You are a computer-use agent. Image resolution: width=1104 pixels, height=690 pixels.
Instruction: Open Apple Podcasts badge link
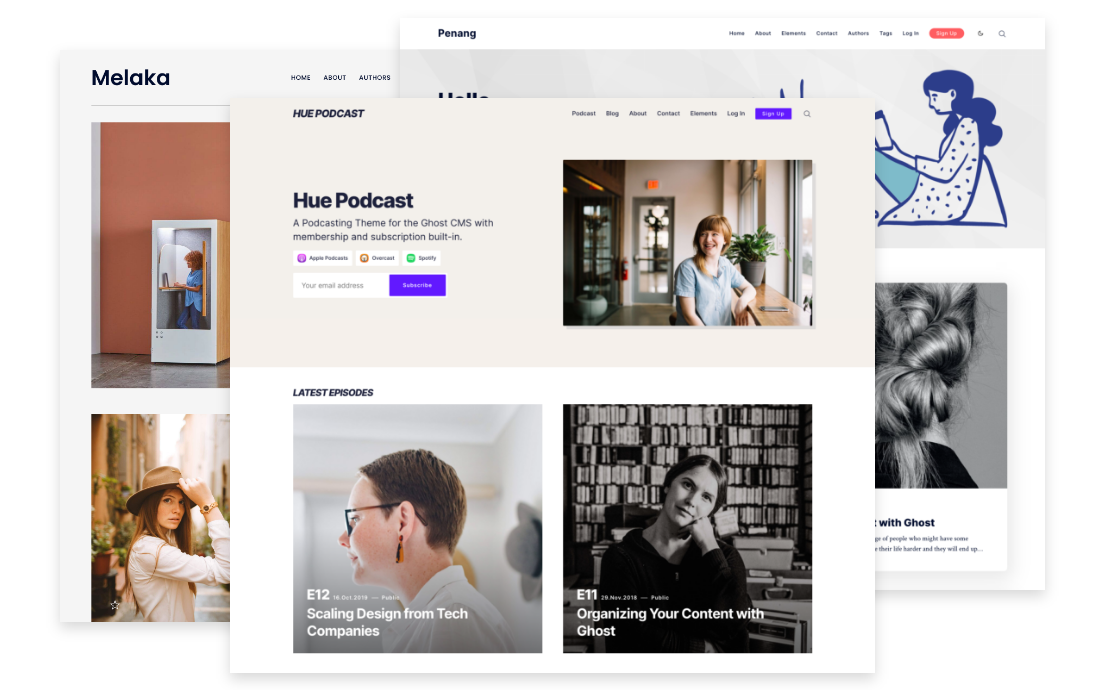pos(322,258)
